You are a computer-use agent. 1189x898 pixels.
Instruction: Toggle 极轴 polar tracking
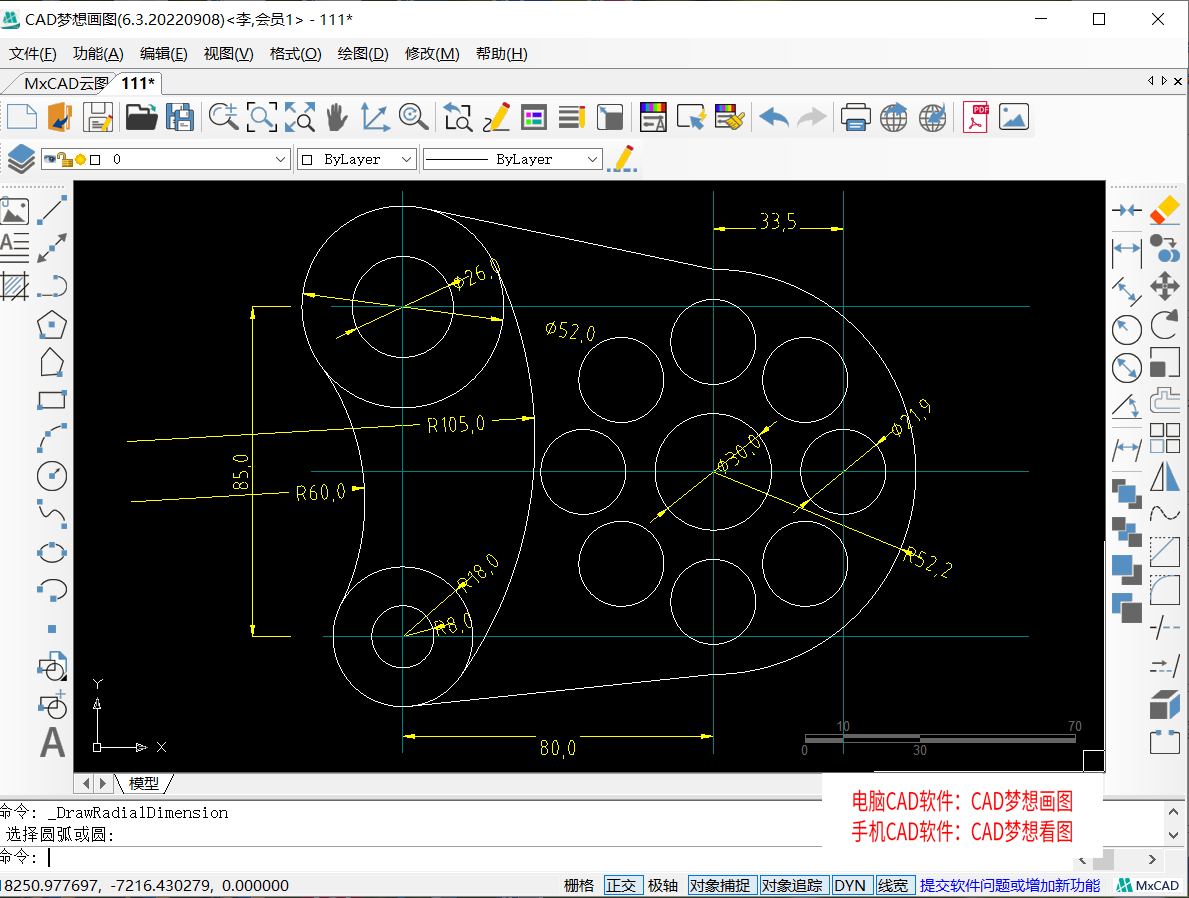(x=663, y=885)
